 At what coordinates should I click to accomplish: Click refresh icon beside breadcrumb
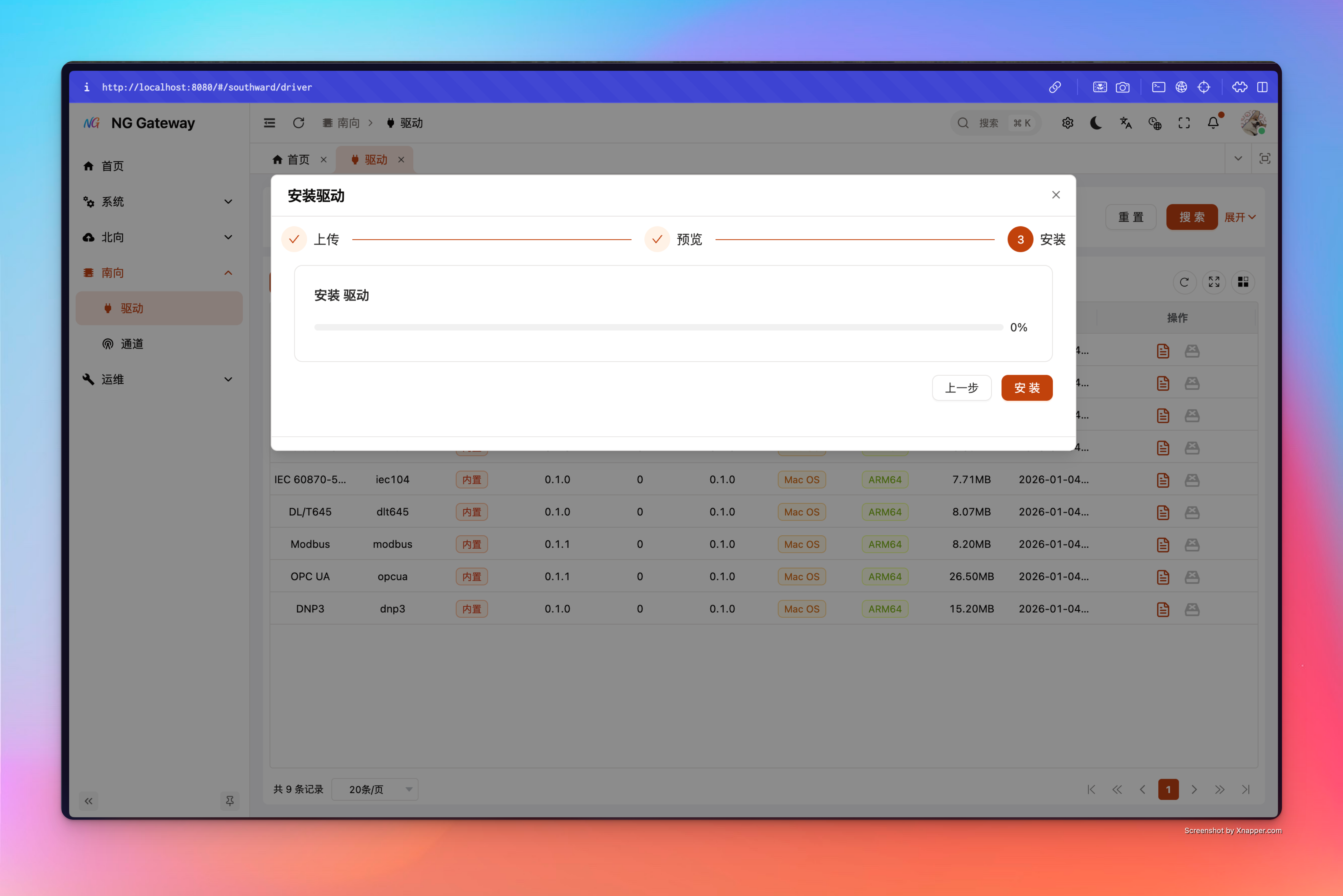click(x=298, y=123)
